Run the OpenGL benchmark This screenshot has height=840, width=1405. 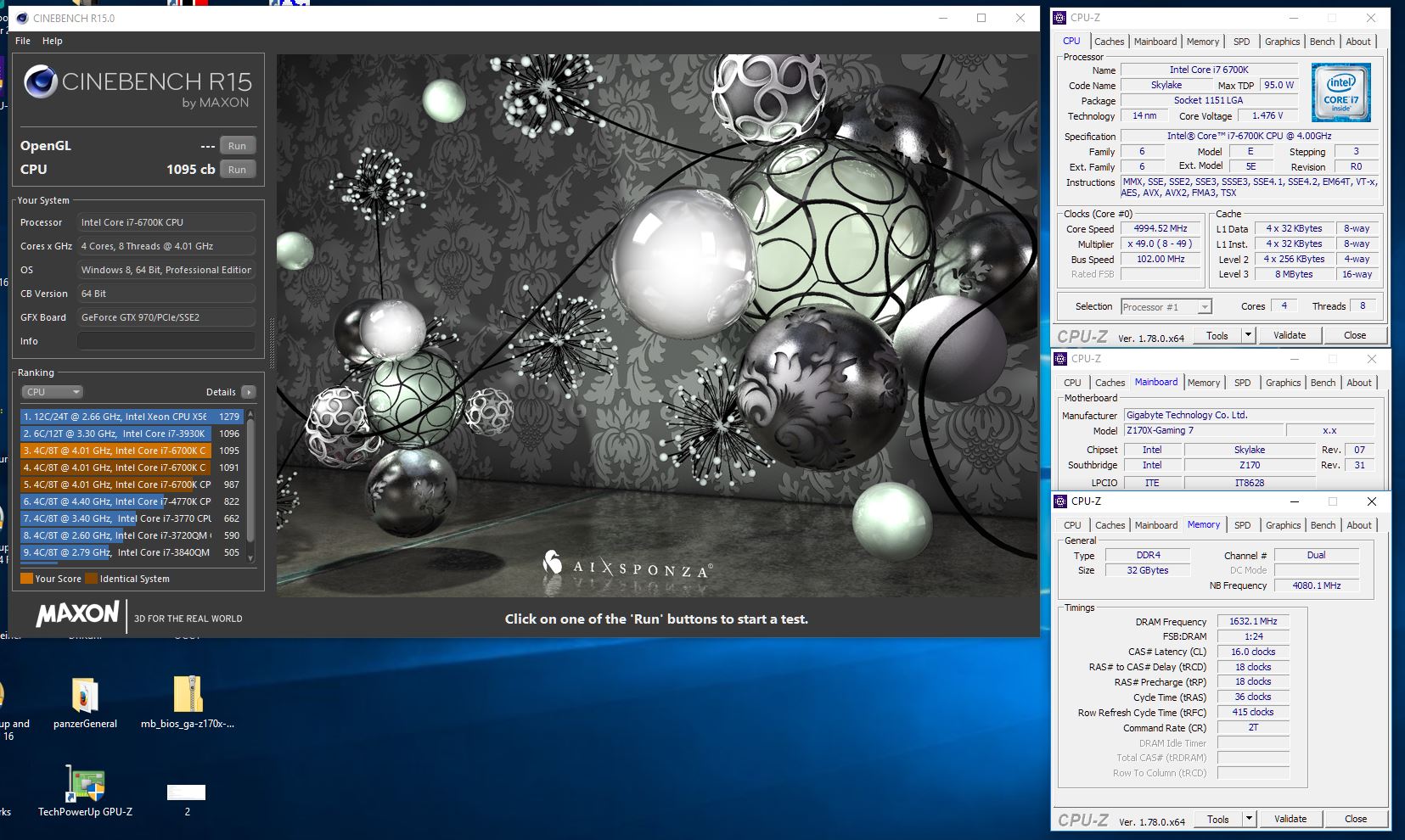point(238,146)
